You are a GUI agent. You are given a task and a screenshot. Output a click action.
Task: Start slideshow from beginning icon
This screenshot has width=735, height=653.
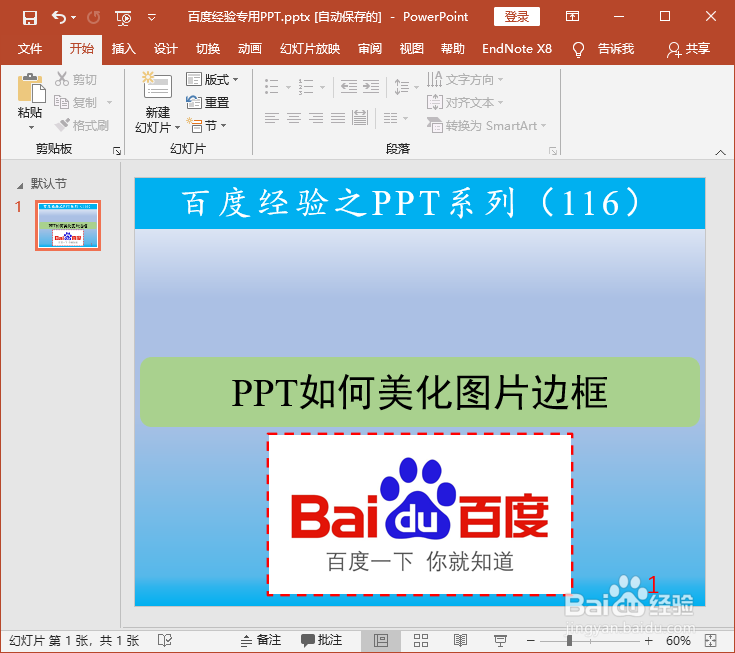coord(123,18)
